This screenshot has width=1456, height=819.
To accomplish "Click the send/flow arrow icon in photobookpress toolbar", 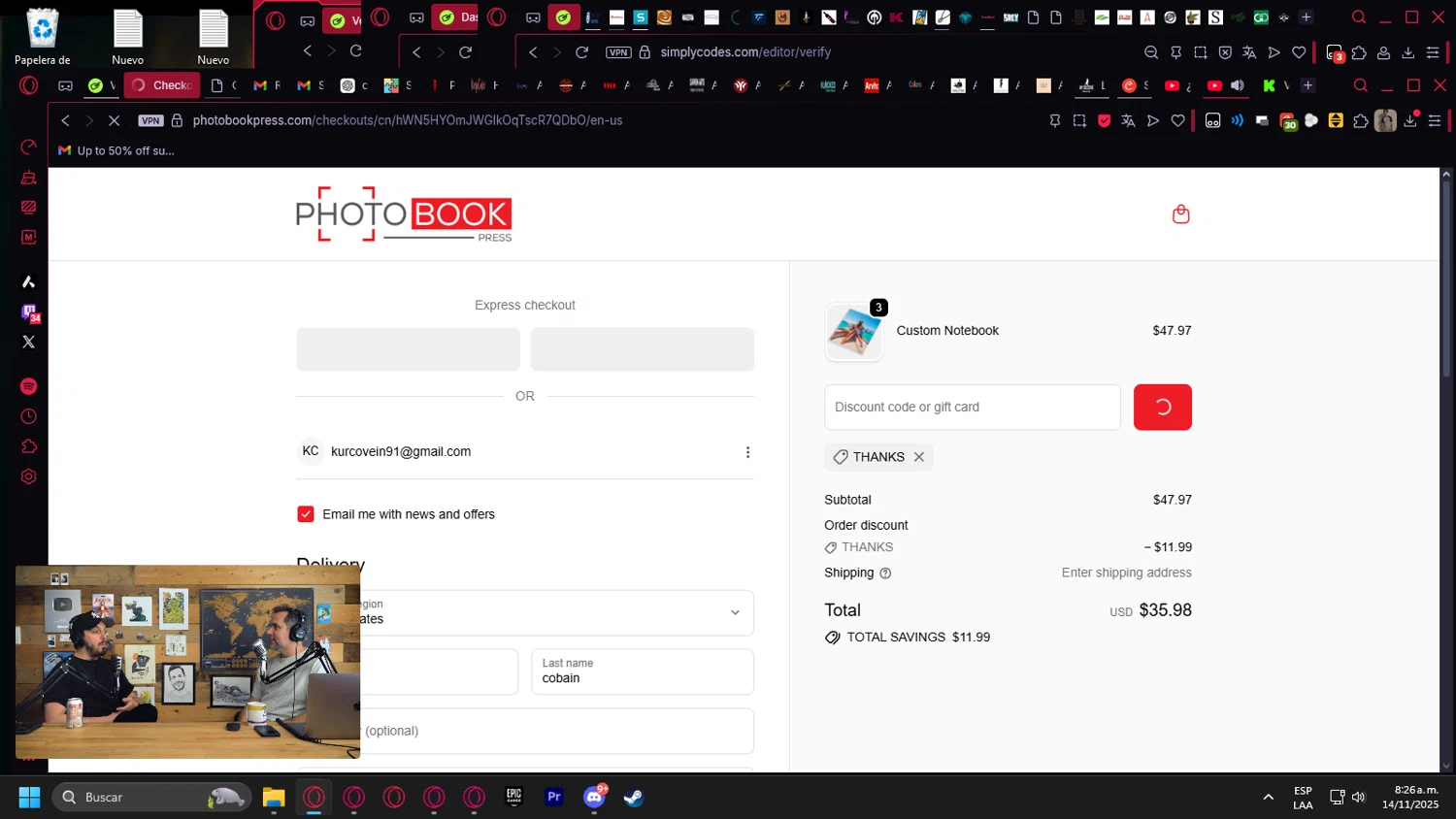I will pos(1153,121).
